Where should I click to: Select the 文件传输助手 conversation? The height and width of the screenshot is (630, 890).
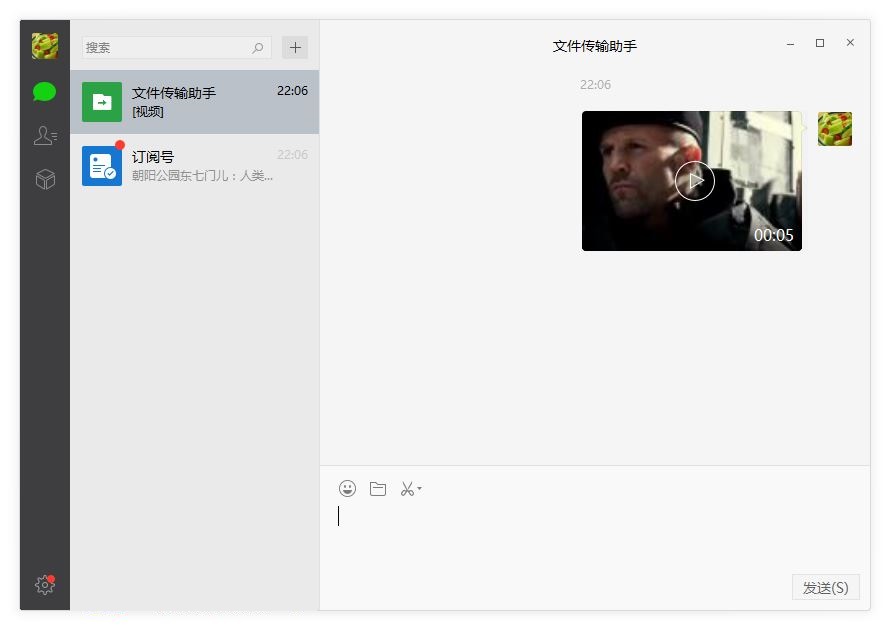(x=195, y=102)
